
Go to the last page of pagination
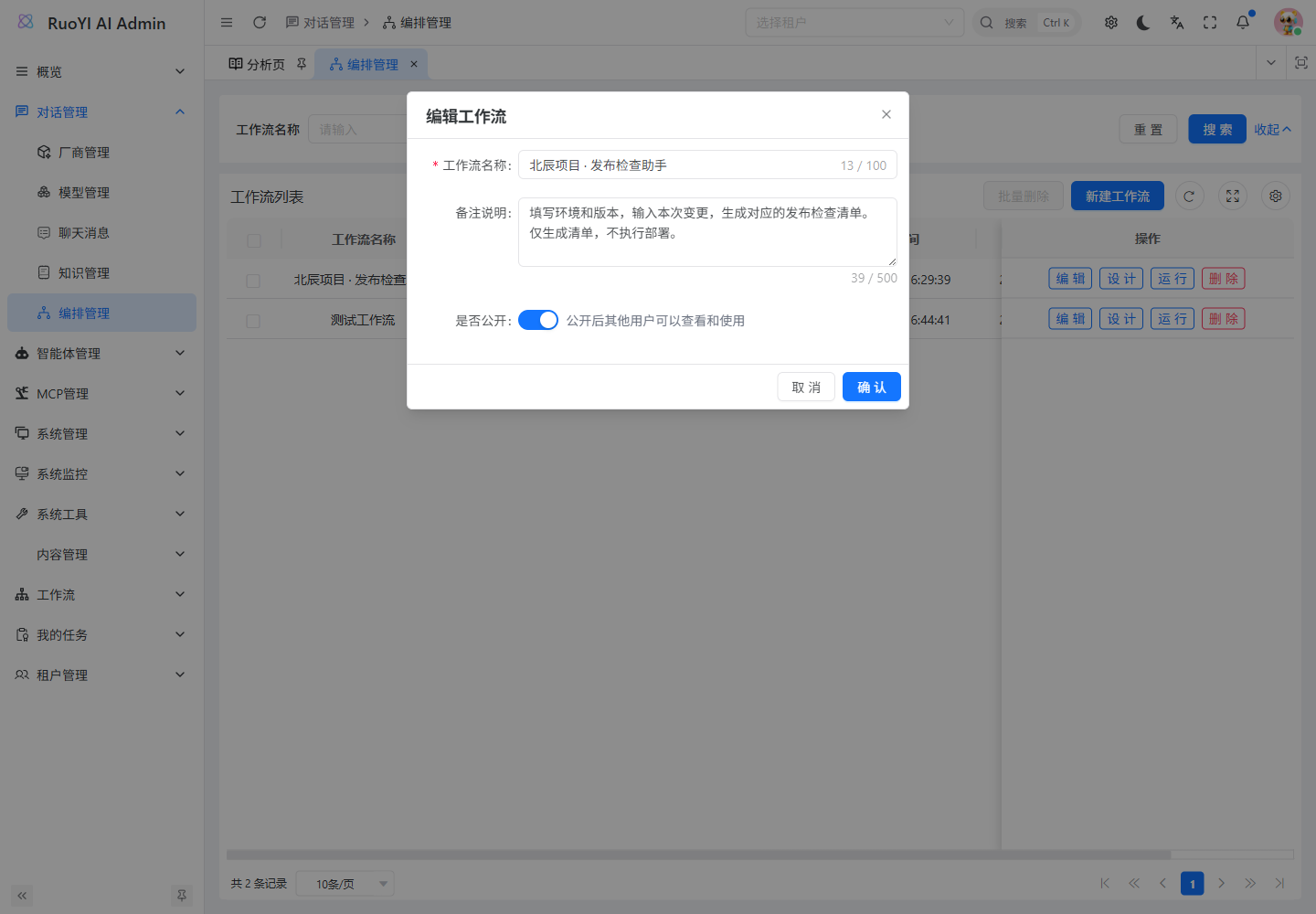point(1279,884)
